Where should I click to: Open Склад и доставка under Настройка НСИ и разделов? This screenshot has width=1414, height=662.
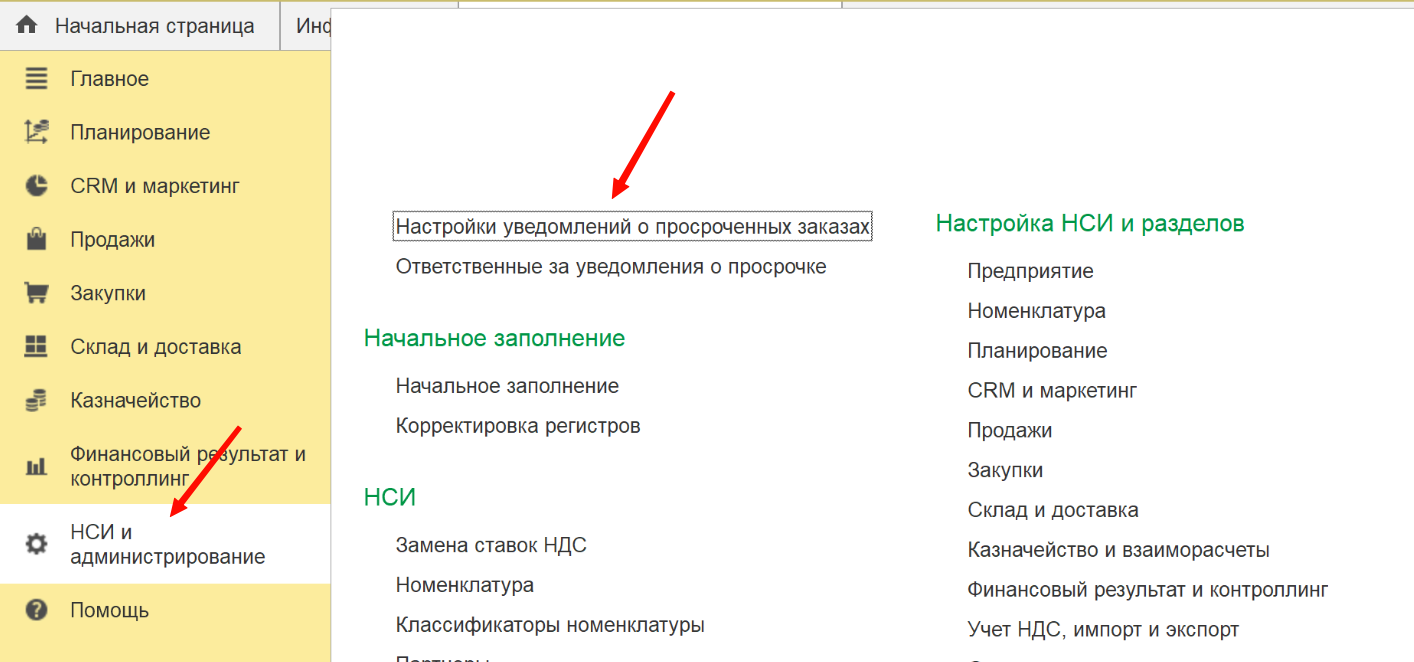point(1053,510)
